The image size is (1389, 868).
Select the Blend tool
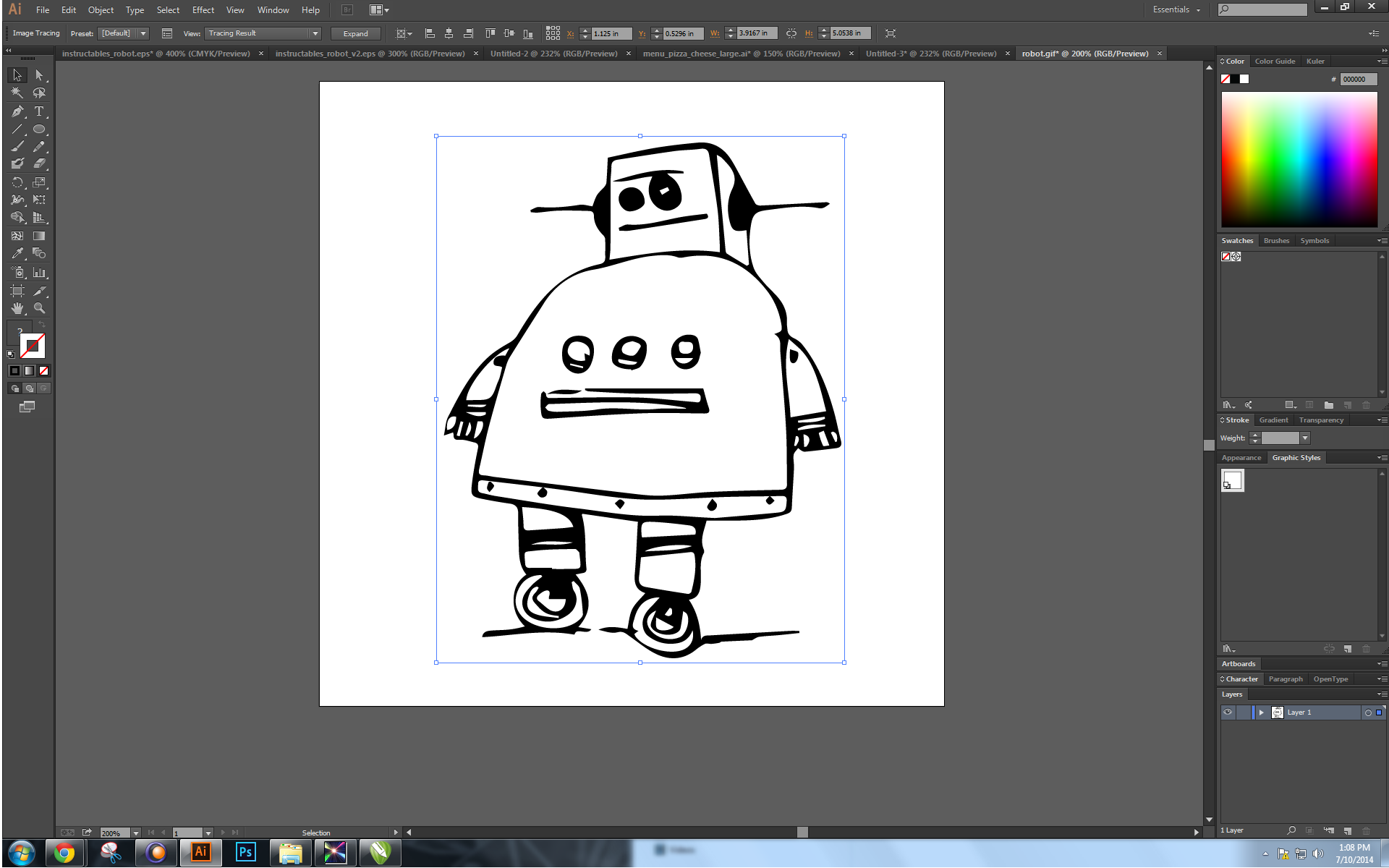coord(39,254)
